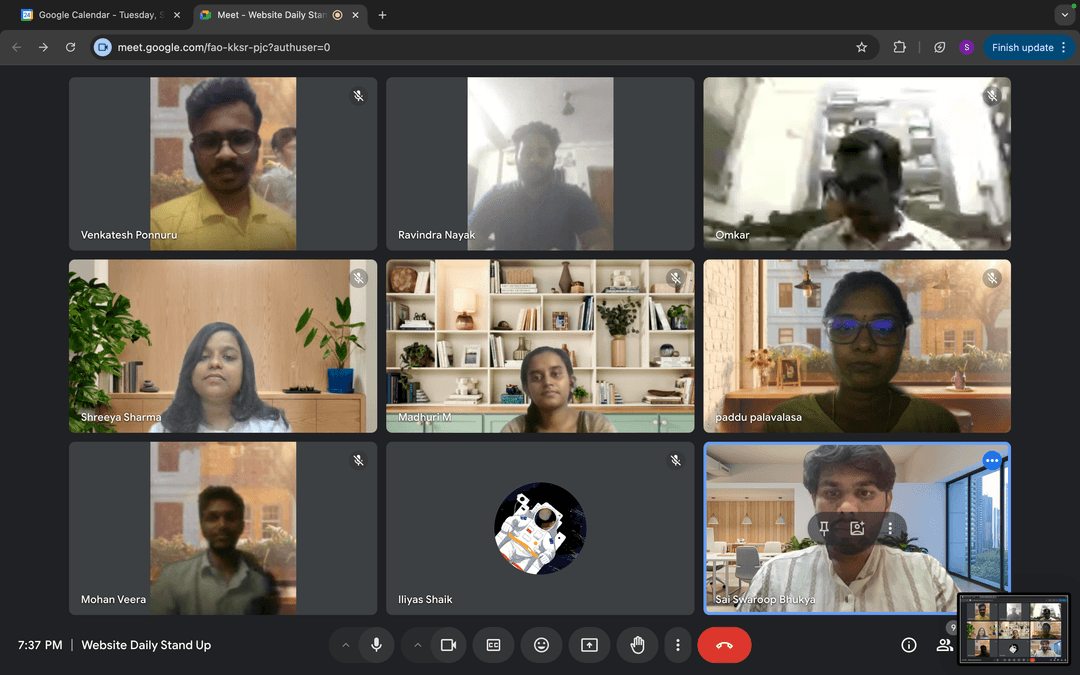Viewport: 1080px width, 675px height.
Task: Bookmark this page with the star icon
Action: pos(861,47)
